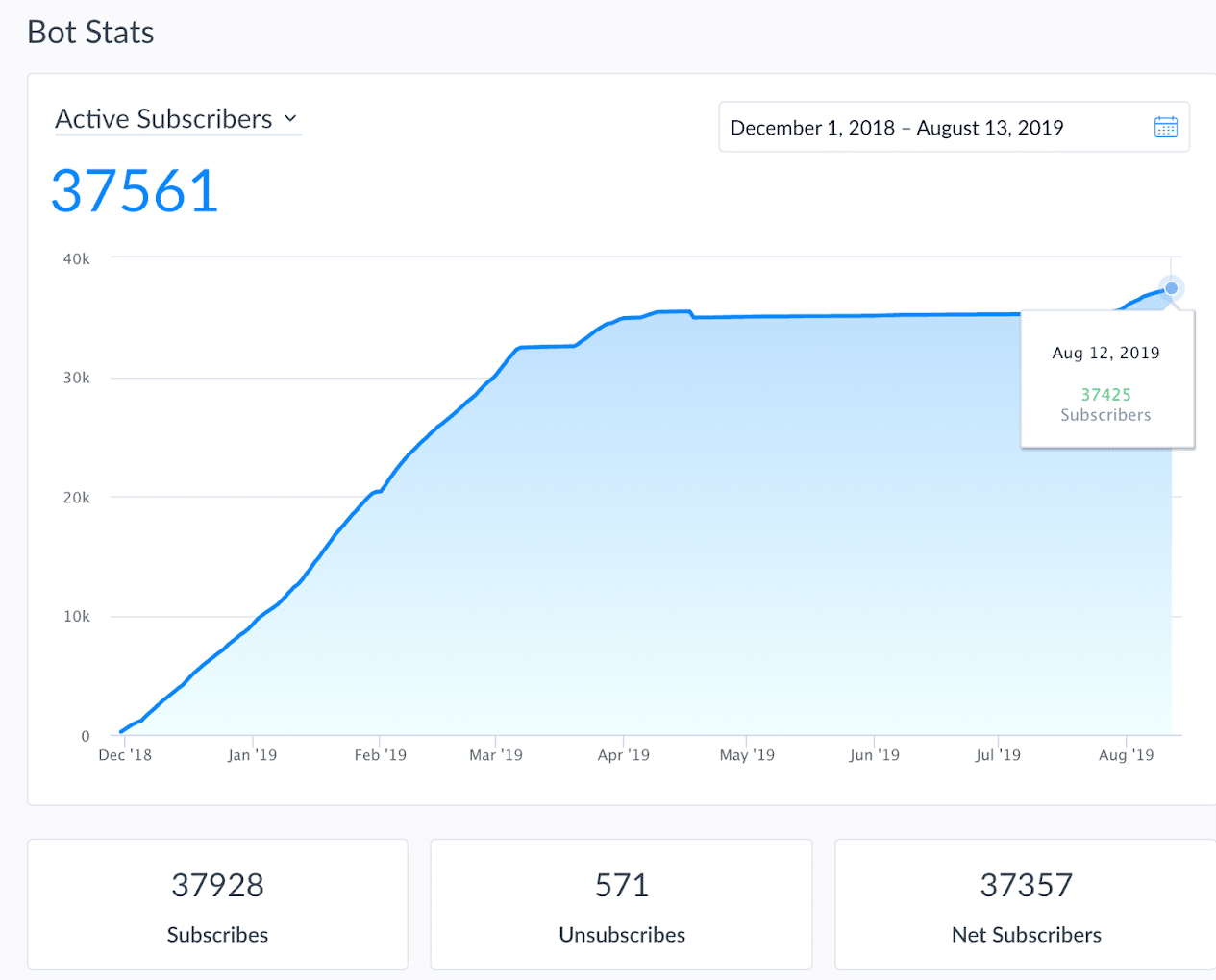The image size is (1216, 980).
Task: Click the highlighted Aug 12 data point
Action: (1171, 288)
